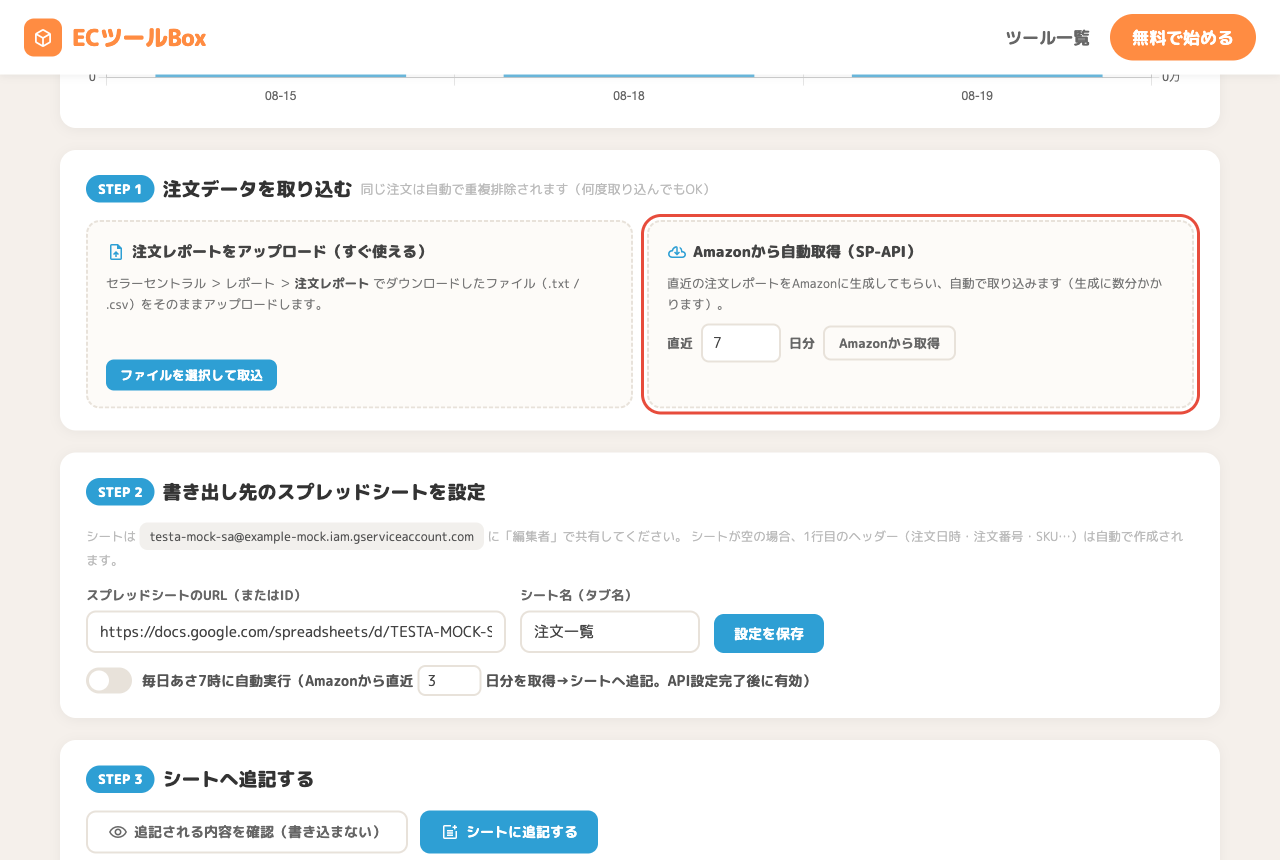Focus the スプレッドシートのURL input field
Screen dimensions: 1280x860
[x=296, y=632]
